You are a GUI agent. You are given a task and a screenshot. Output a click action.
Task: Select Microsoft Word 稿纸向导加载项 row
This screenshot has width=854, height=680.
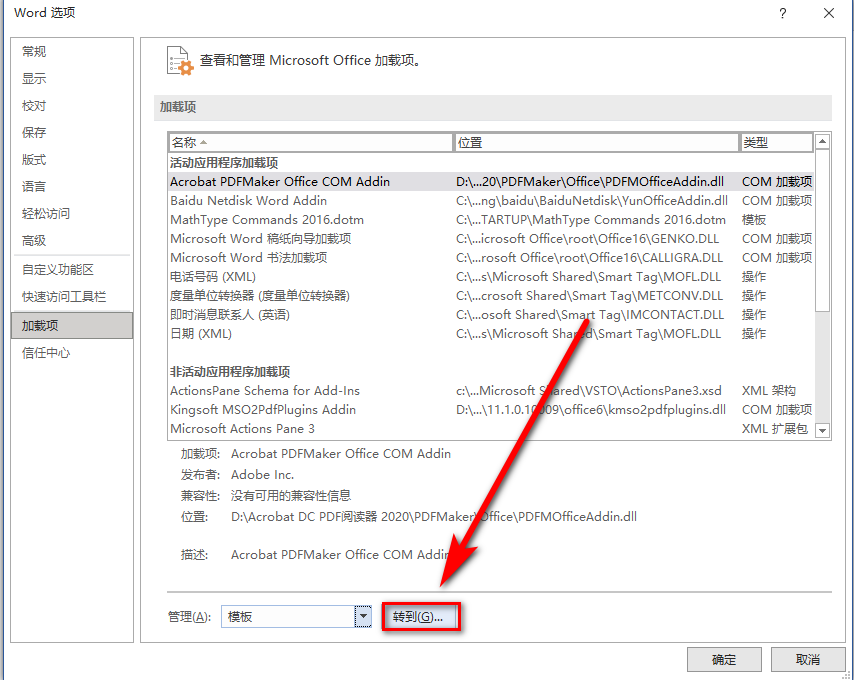point(491,239)
